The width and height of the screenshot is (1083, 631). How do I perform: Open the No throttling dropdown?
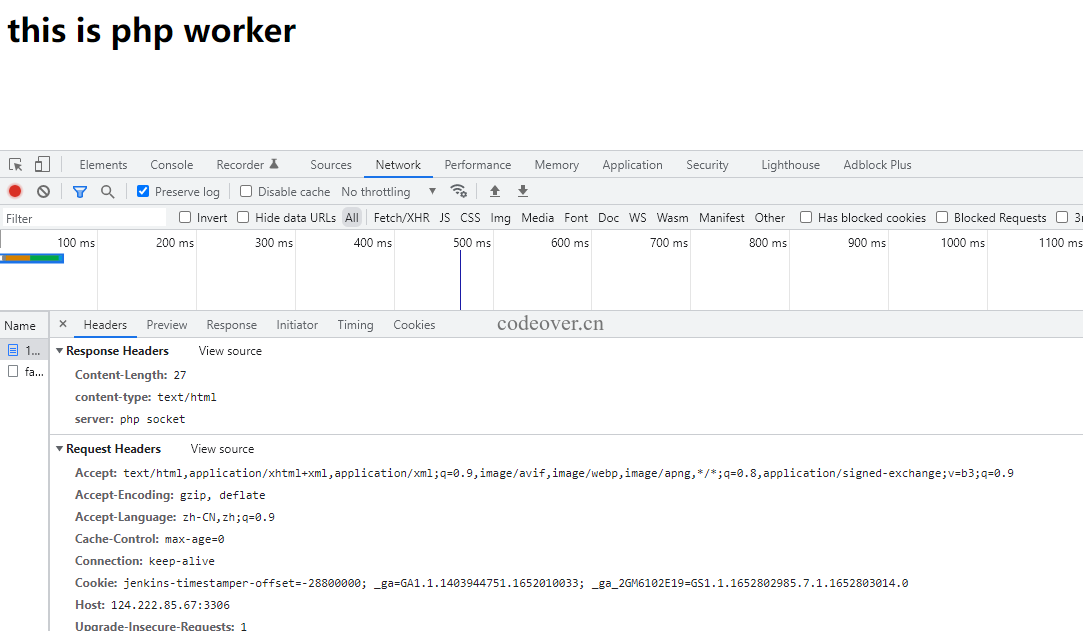(388, 191)
